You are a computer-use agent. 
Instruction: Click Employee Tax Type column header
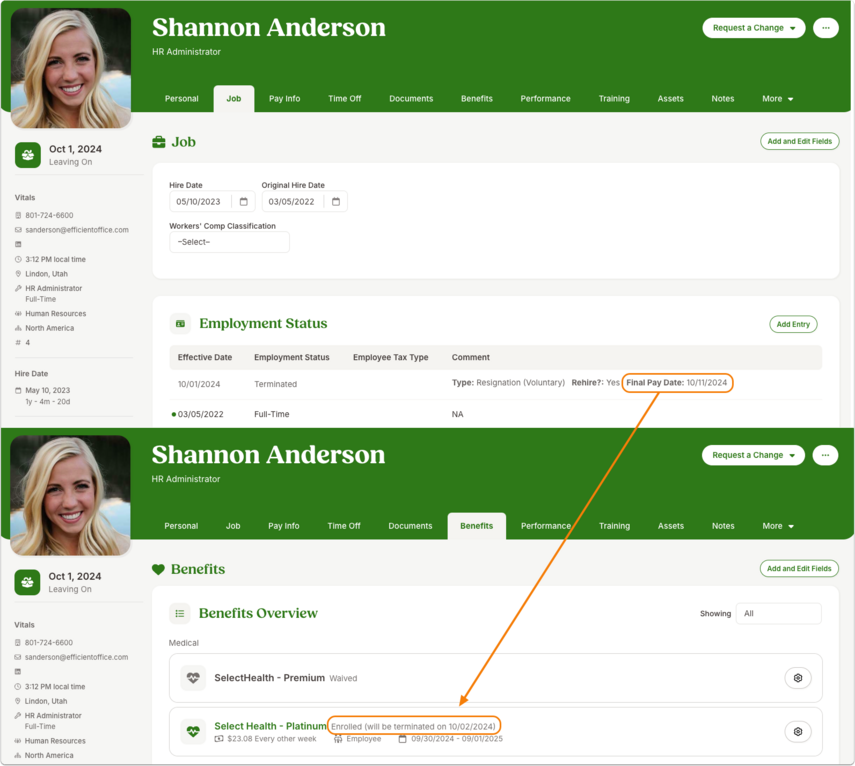click(x=390, y=357)
